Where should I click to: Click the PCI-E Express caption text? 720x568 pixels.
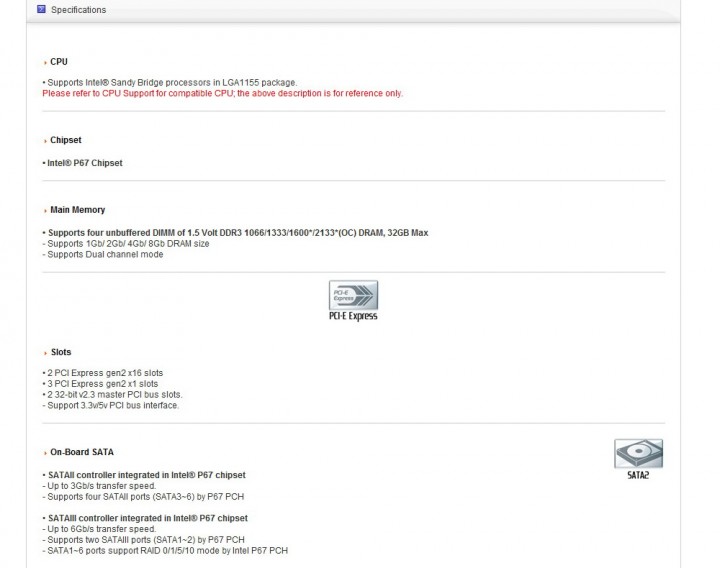353,316
